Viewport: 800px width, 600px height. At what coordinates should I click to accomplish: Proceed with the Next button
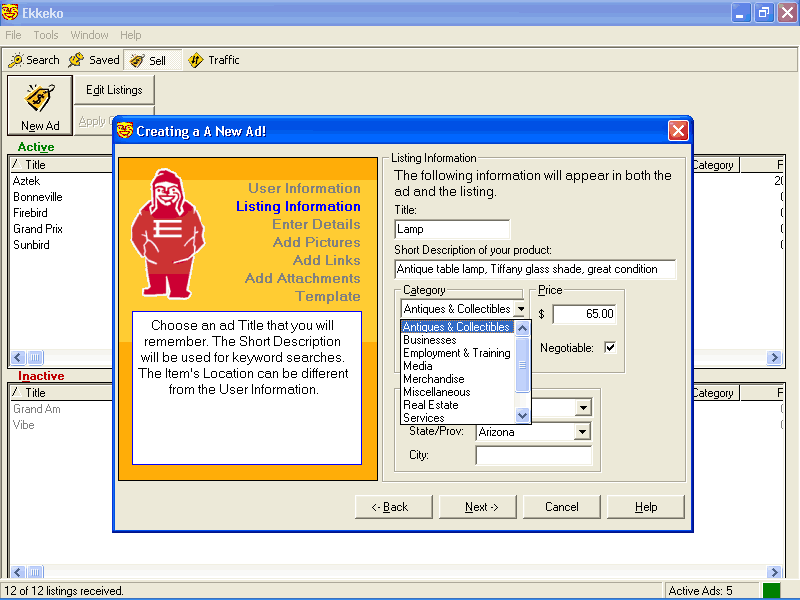(478, 507)
